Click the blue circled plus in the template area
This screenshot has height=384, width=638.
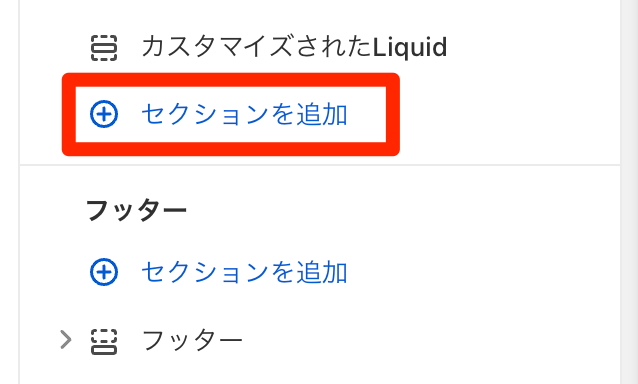(x=104, y=114)
